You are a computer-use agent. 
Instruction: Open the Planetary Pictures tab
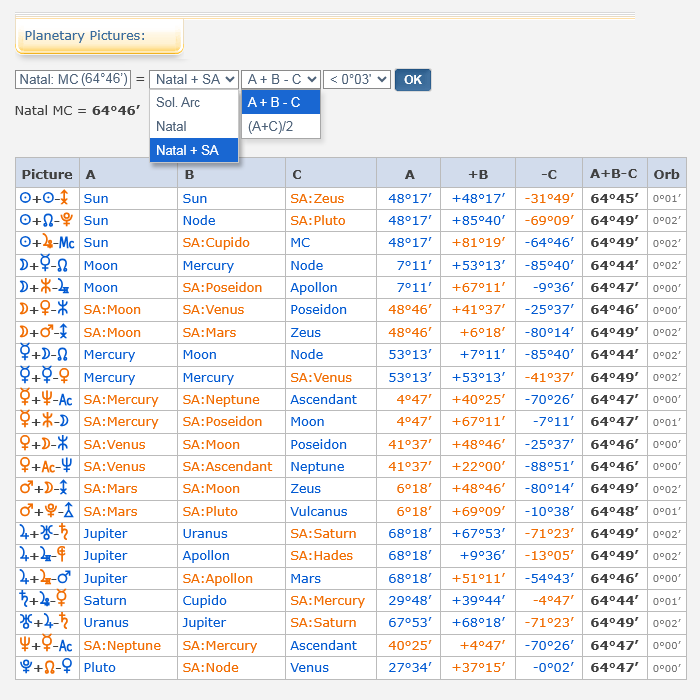[99, 36]
